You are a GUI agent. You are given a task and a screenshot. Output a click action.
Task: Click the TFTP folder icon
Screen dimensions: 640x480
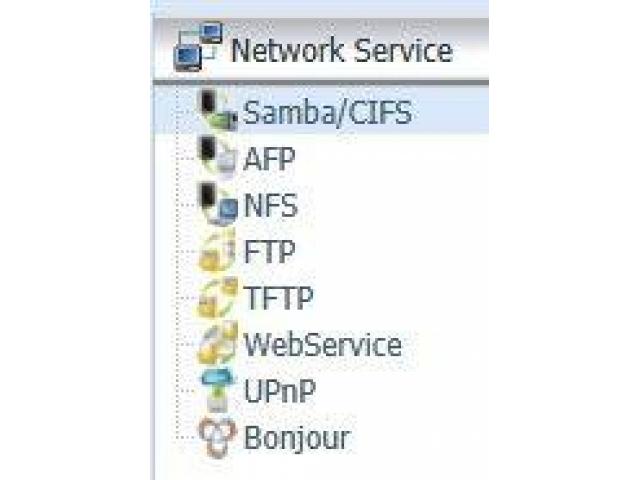[x=218, y=298]
